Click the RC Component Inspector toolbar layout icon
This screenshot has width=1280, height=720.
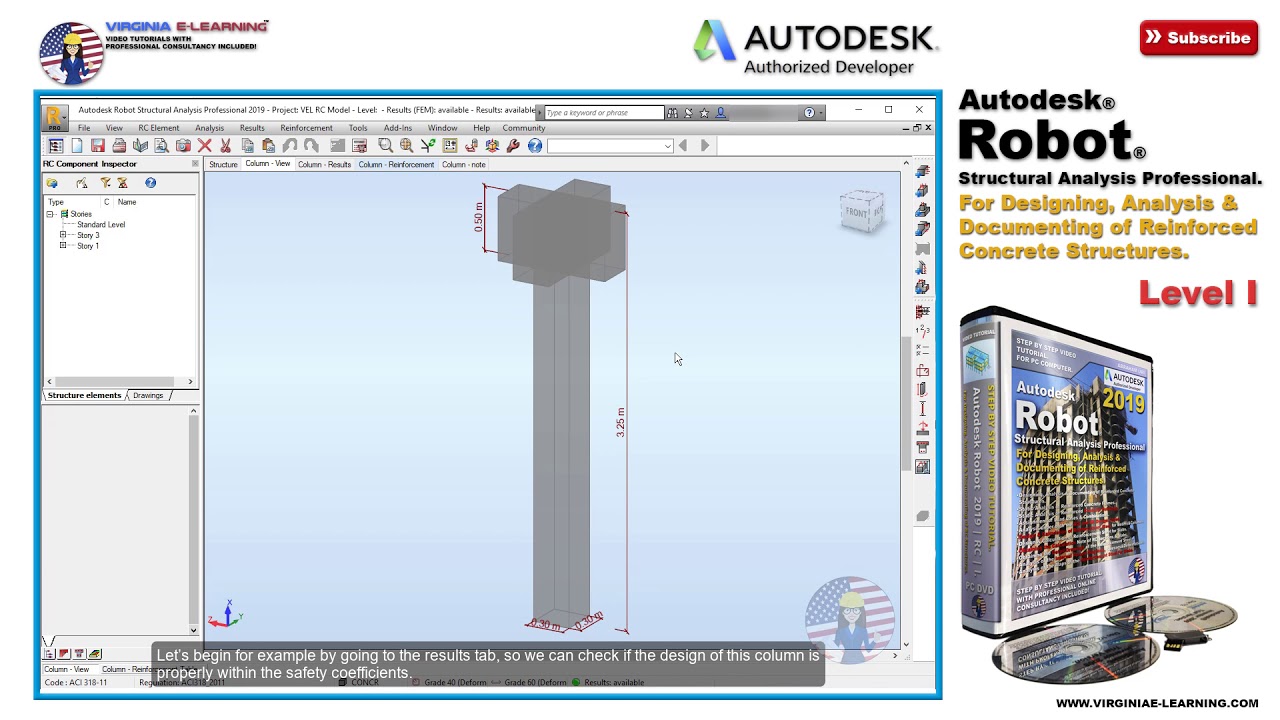point(56,146)
